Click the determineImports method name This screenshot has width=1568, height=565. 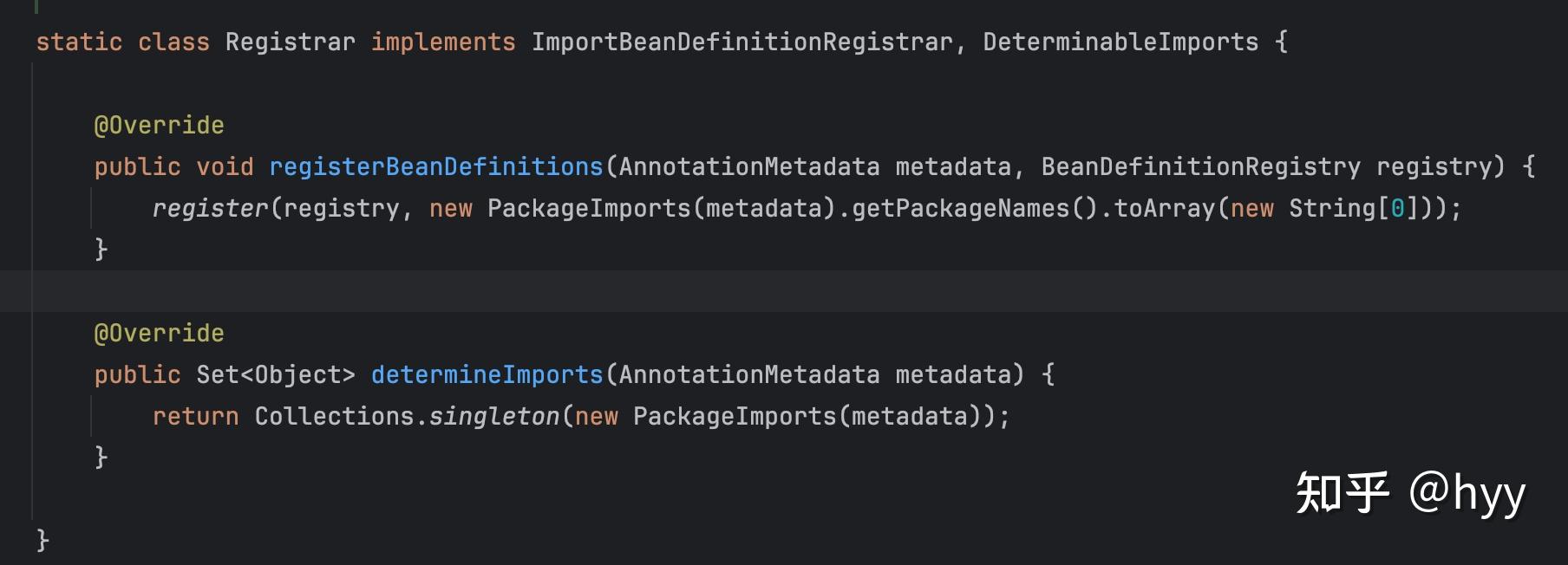coord(487,374)
